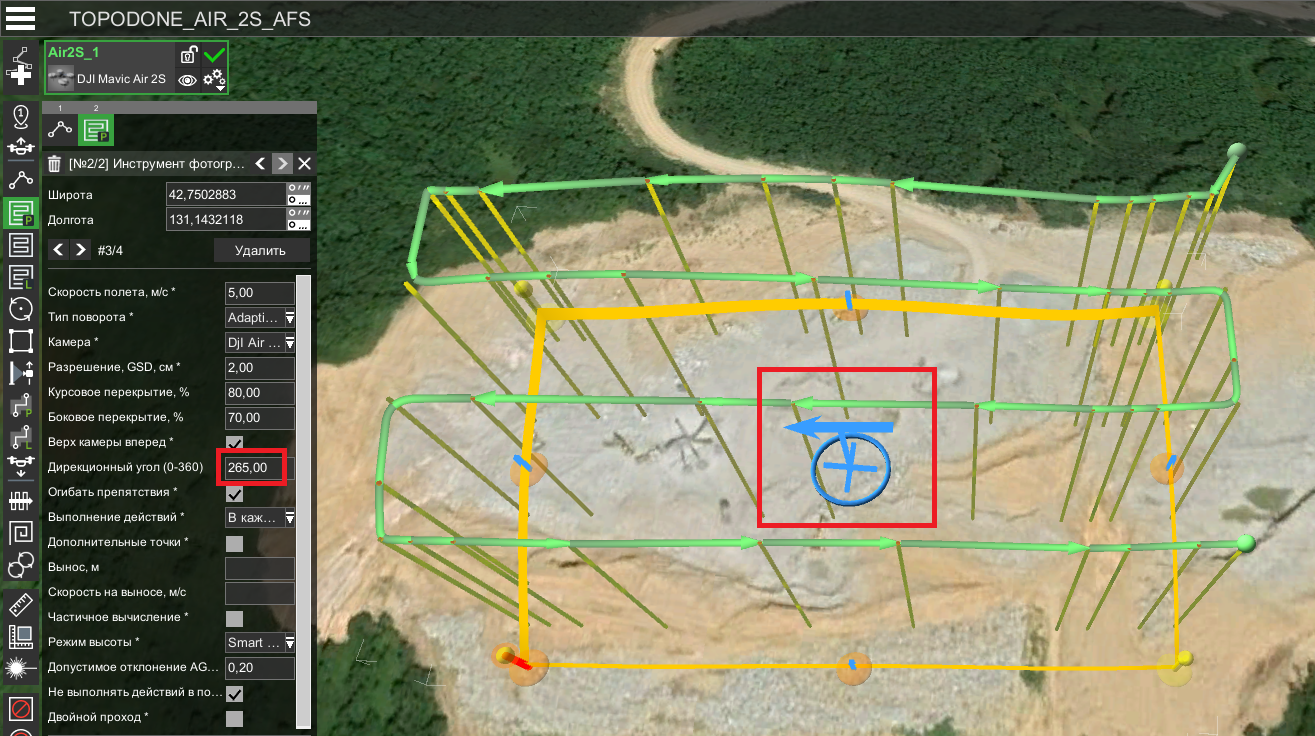Switch latitude coordinate format
The height and width of the screenshot is (736, 1315).
(x=298, y=193)
